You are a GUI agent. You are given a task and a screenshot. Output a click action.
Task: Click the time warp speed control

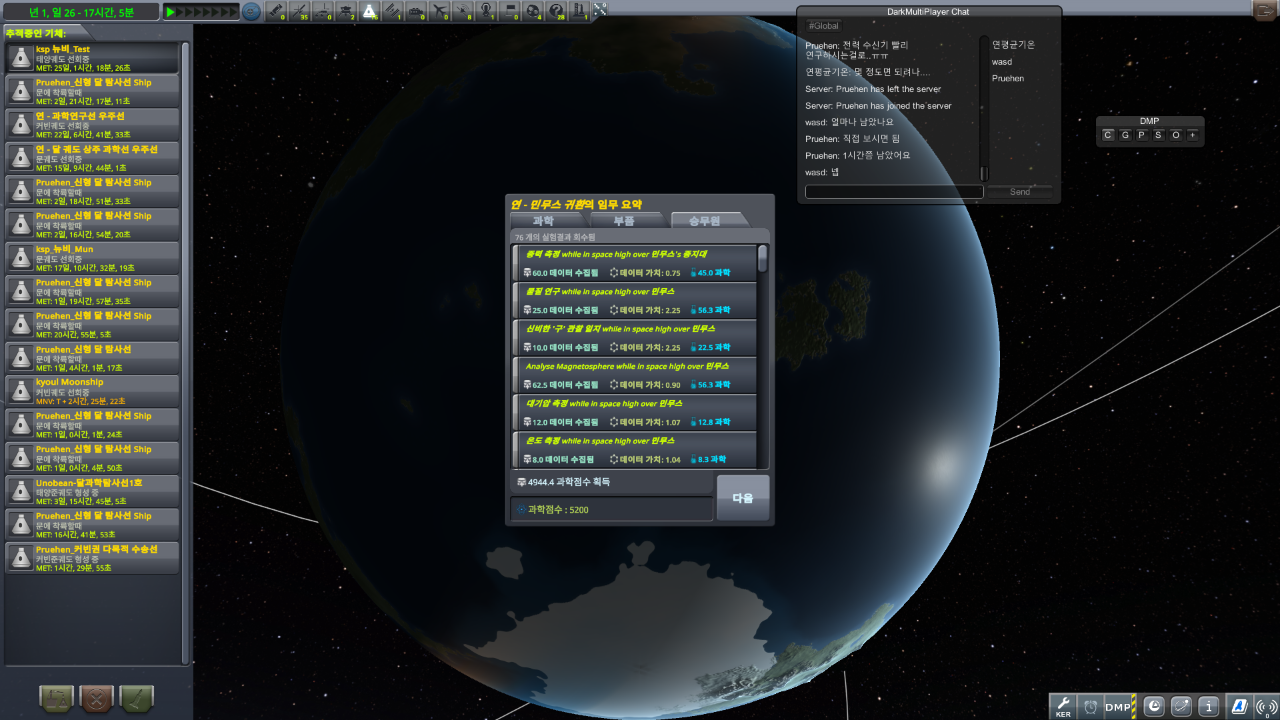point(200,12)
